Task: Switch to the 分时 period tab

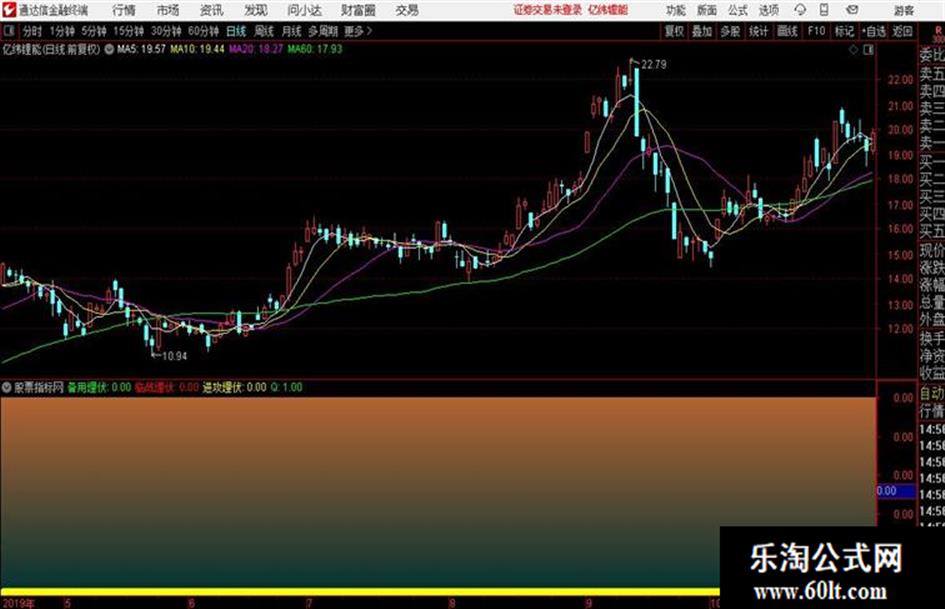Action: point(32,31)
